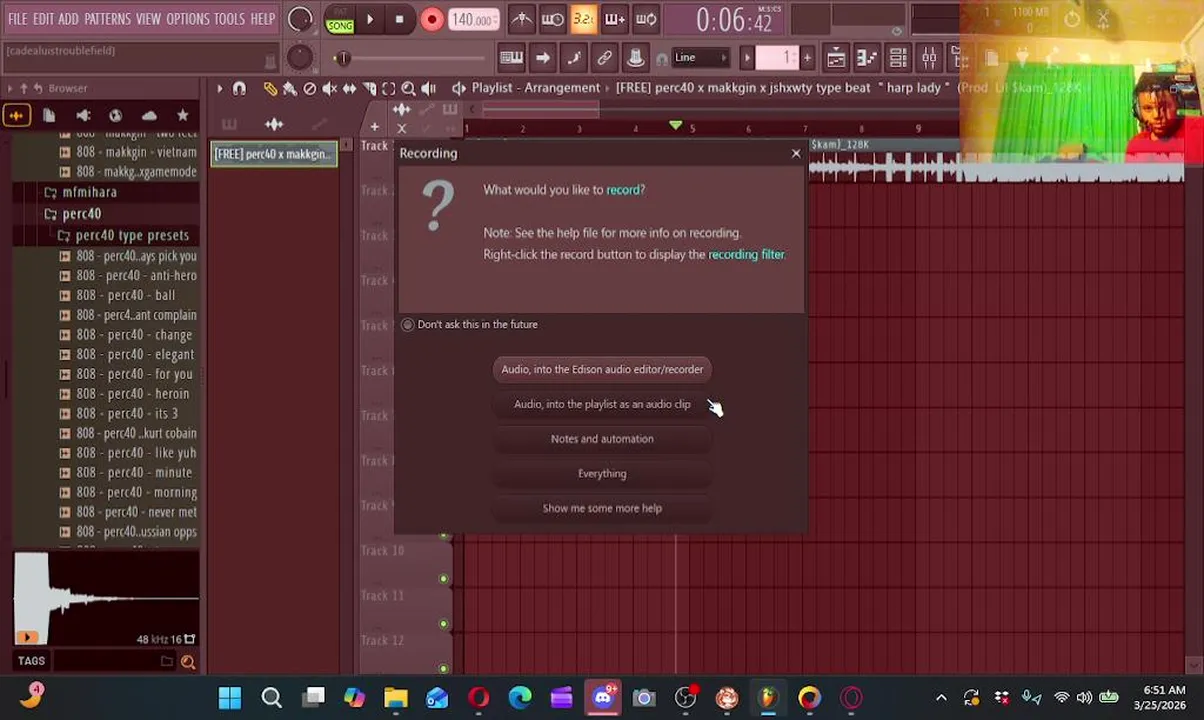
Task: Select the playlist zoom magnifier tool
Action: [x=408, y=89]
